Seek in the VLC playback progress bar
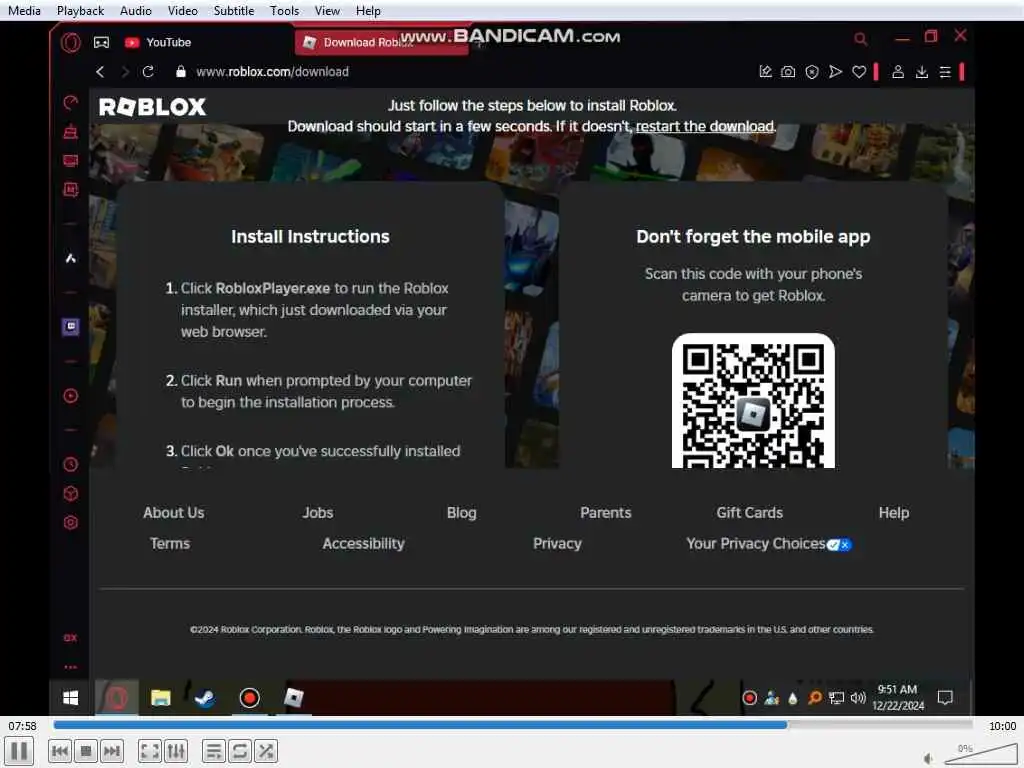1024x768 pixels. point(513,724)
